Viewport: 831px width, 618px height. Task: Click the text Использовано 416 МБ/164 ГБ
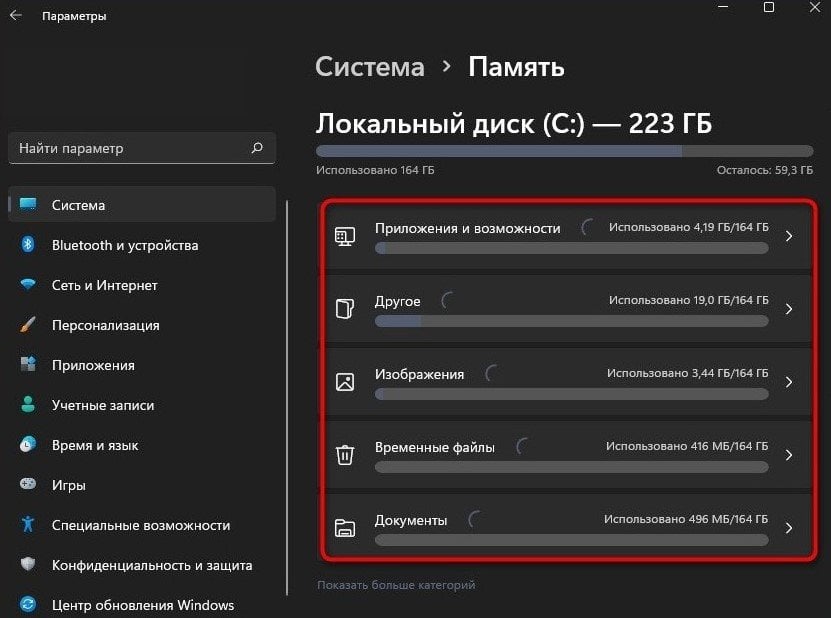687,446
